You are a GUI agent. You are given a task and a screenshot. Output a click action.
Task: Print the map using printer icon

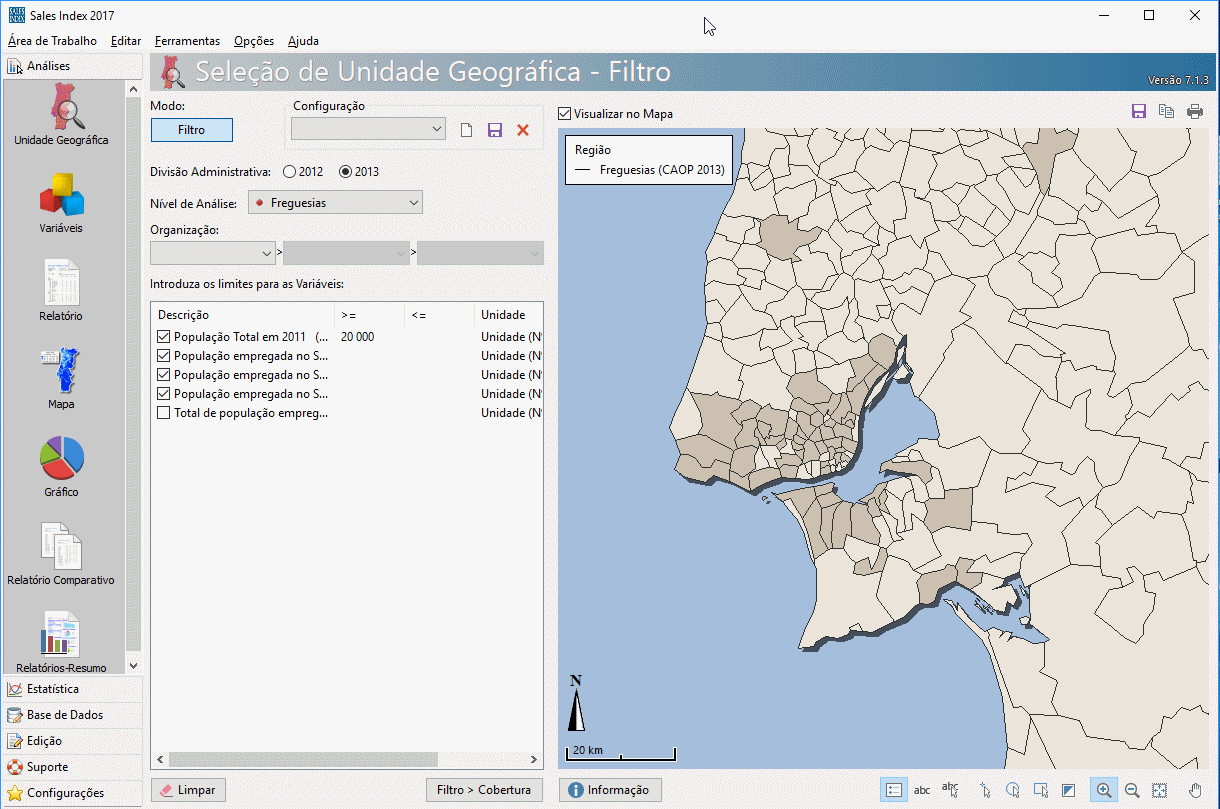pos(1195,112)
